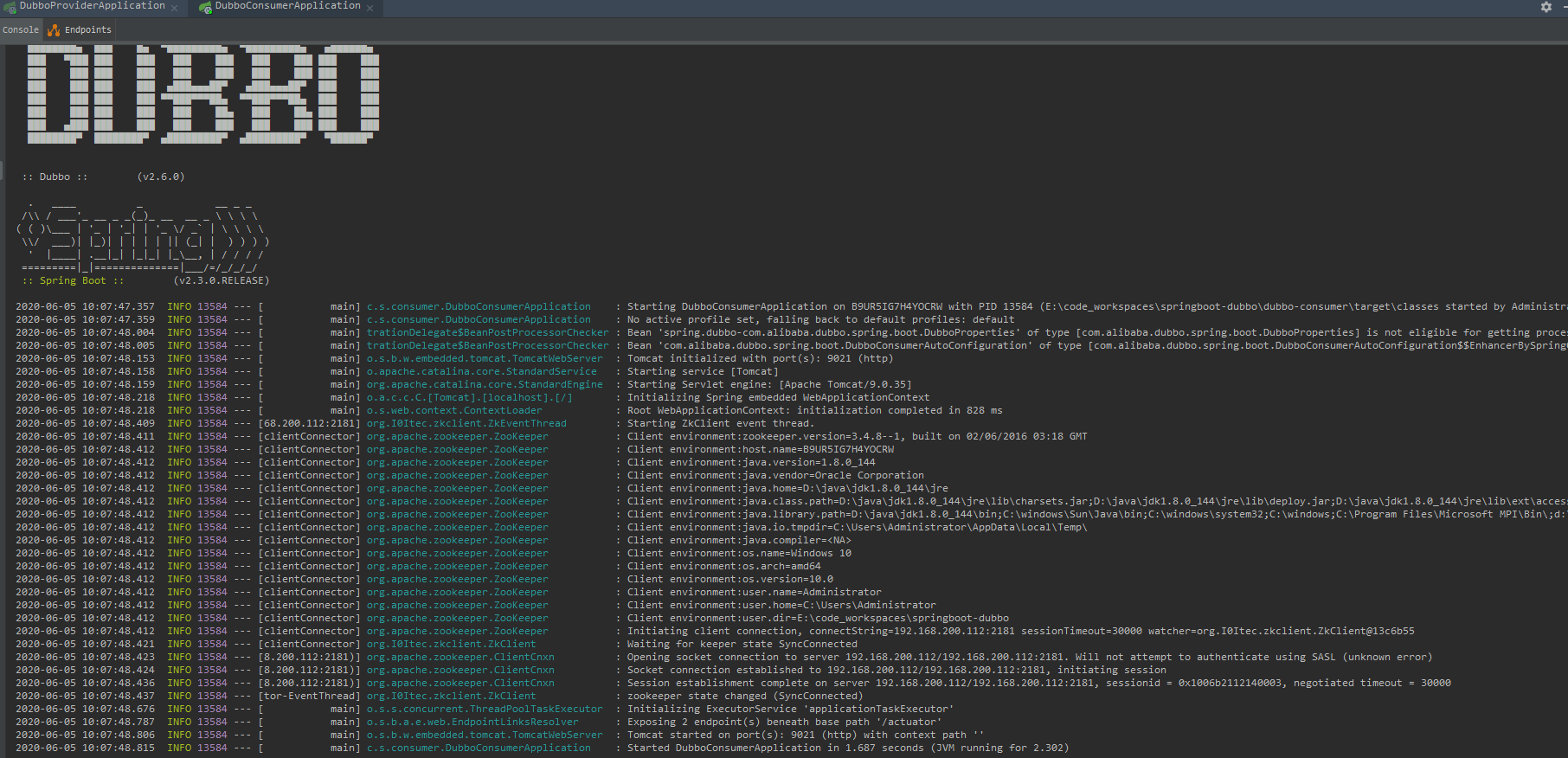Screen dimensions: 1568x758
Task: Click the timestamp '2020-06-05 10:07:48.676'
Action: 85,709
